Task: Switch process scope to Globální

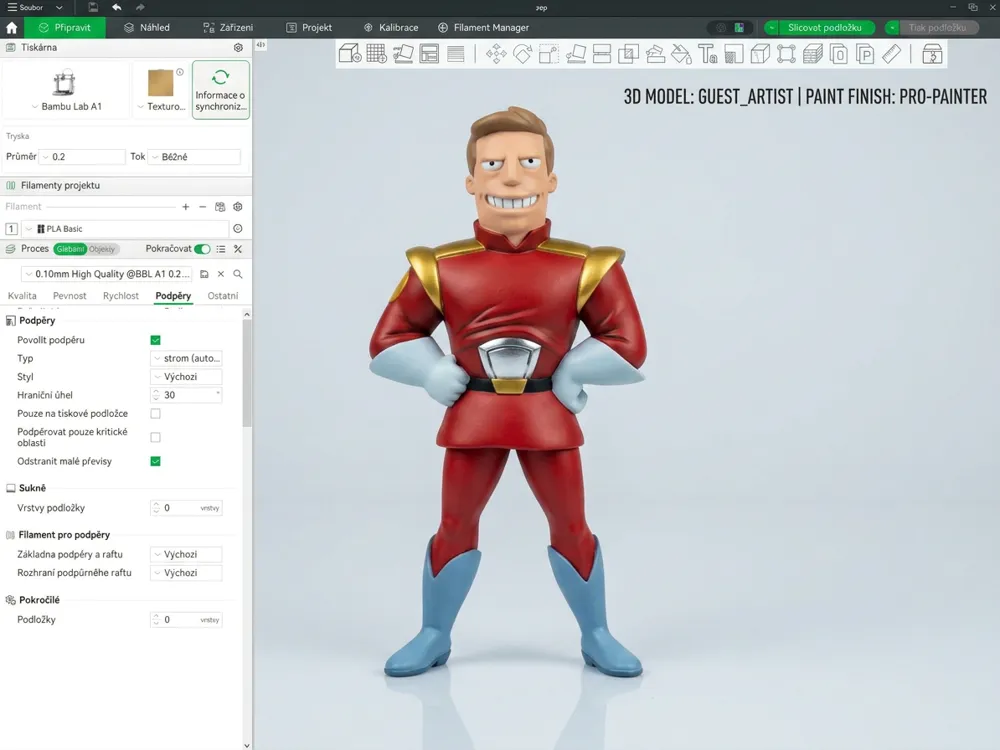Action: [x=70, y=249]
